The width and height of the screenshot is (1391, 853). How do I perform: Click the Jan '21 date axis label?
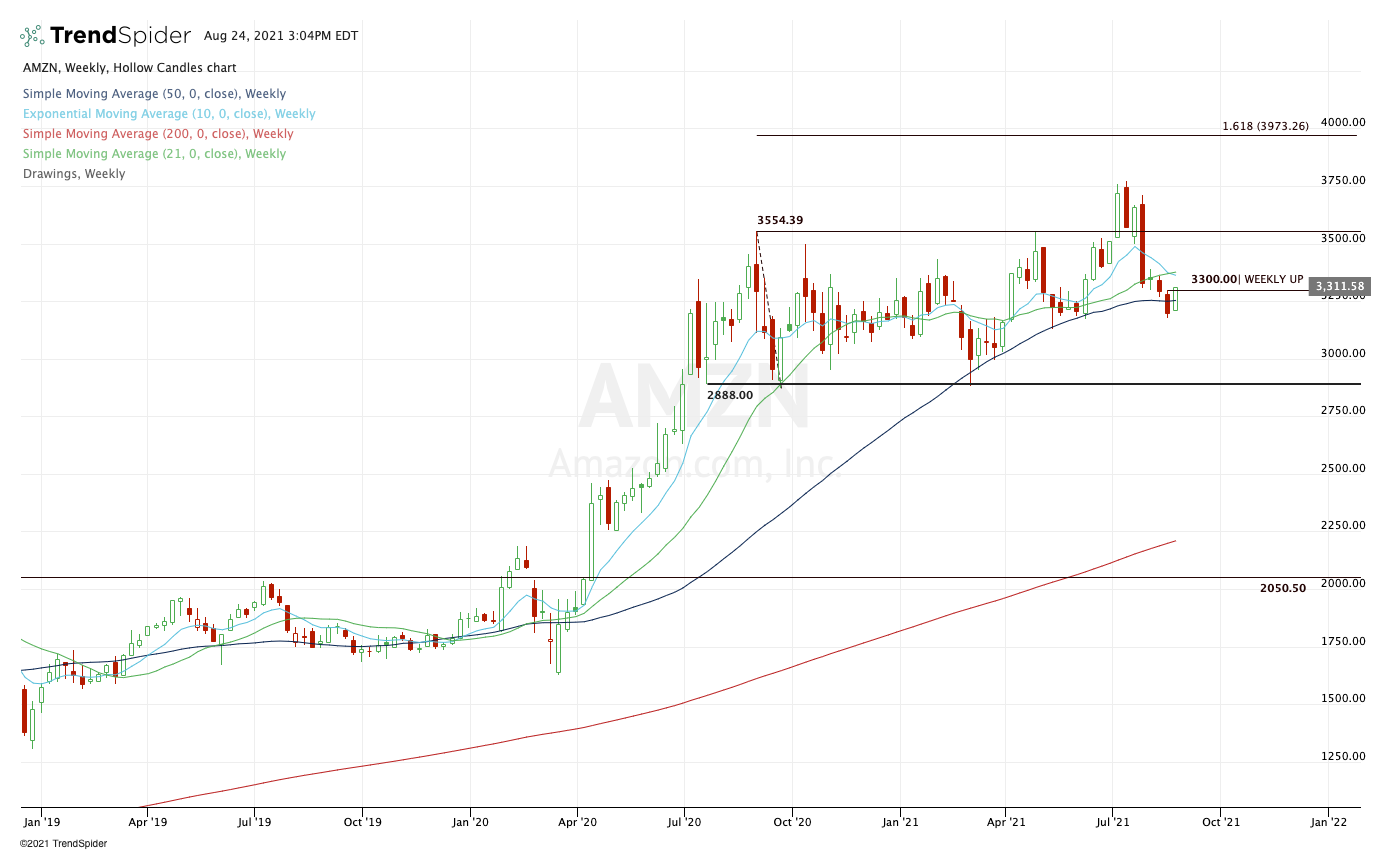tap(900, 822)
